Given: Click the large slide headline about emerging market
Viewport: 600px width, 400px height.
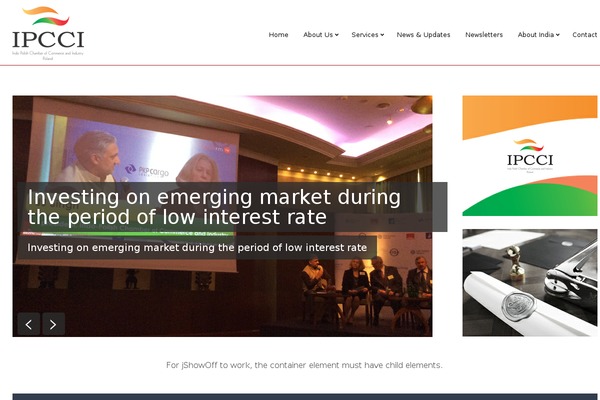Looking at the screenshot, I should pyautogui.click(x=214, y=207).
